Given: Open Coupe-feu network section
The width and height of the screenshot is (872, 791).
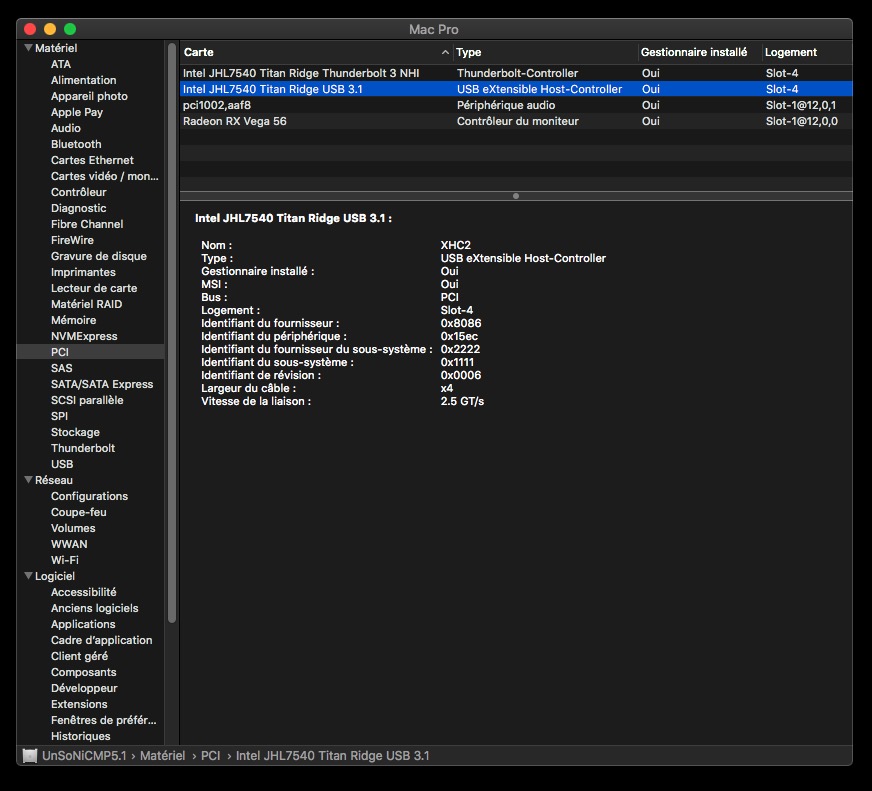Looking at the screenshot, I should (78, 512).
